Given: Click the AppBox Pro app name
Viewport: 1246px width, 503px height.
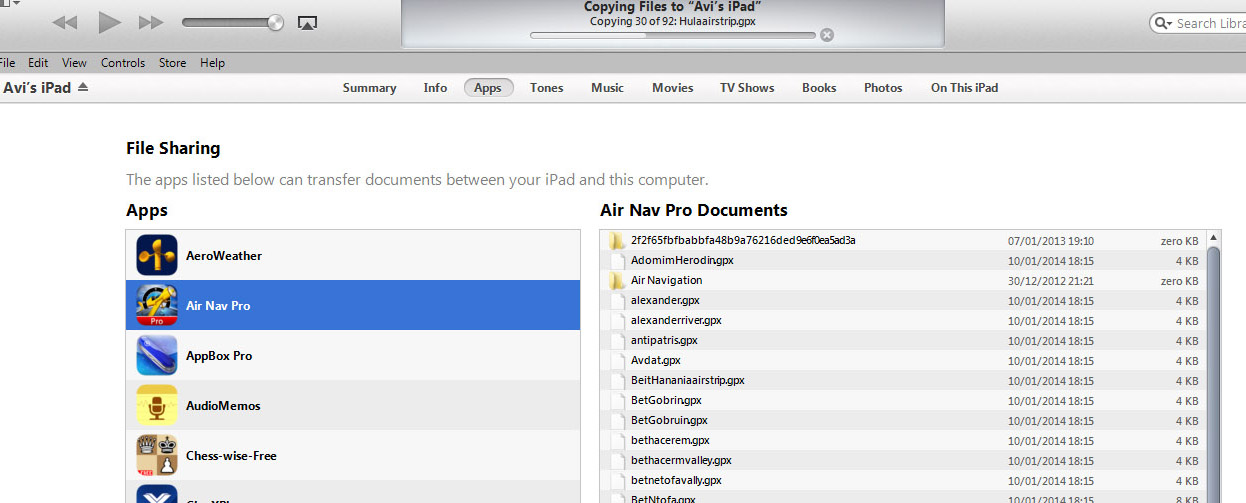Looking at the screenshot, I should point(219,355).
